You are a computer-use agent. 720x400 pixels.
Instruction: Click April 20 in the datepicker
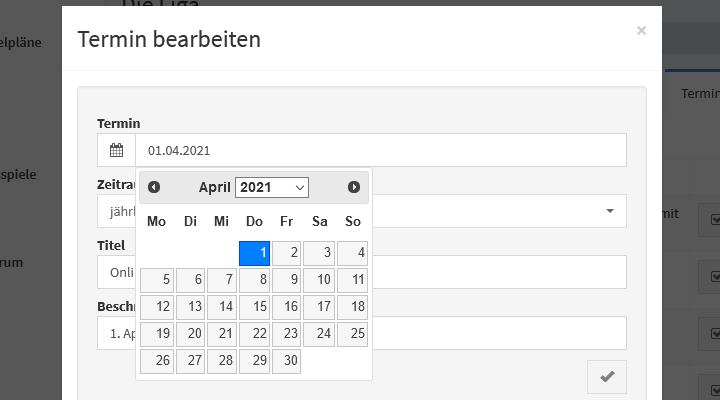[190, 334]
